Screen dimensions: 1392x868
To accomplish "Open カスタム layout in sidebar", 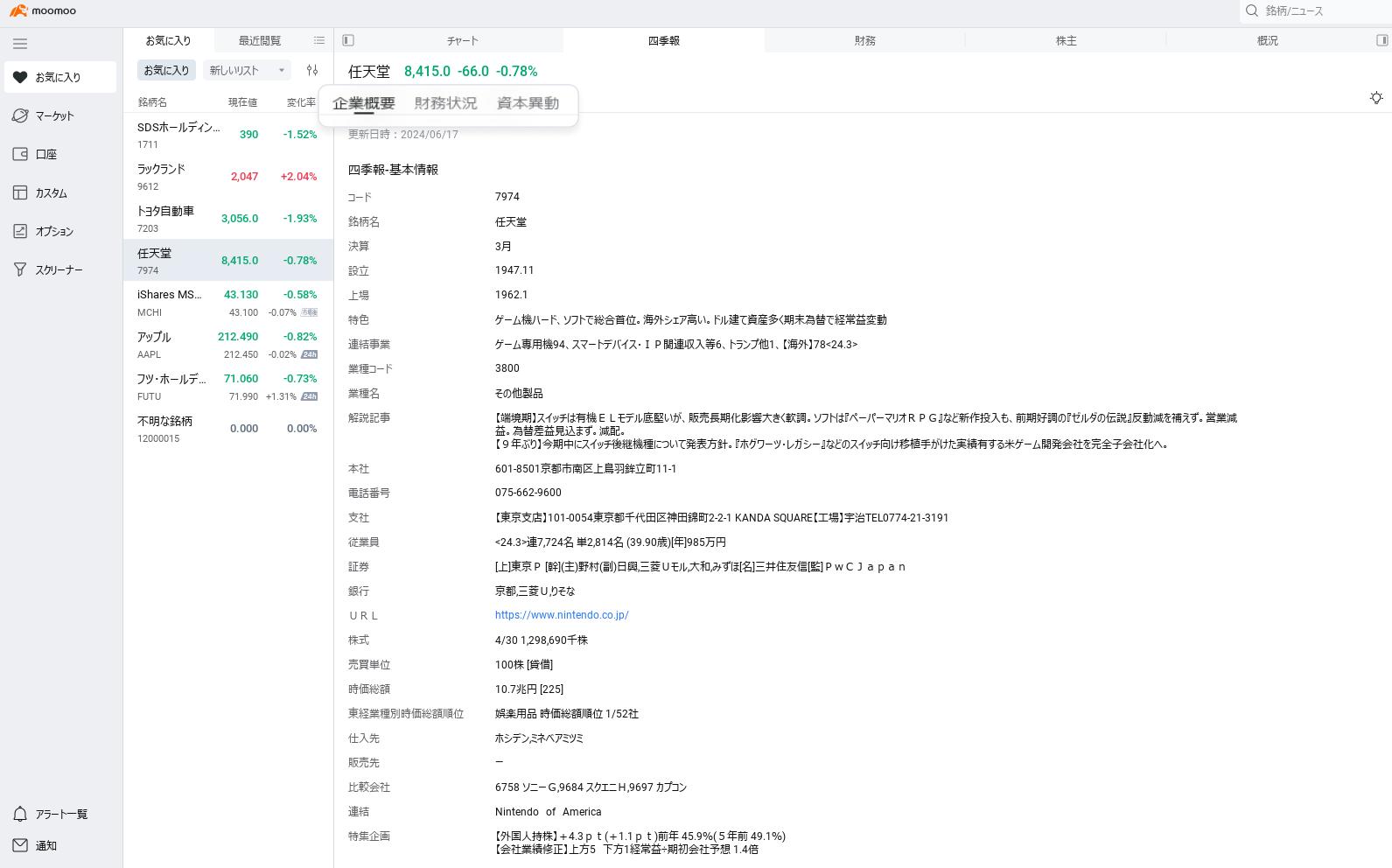I will tap(59, 192).
